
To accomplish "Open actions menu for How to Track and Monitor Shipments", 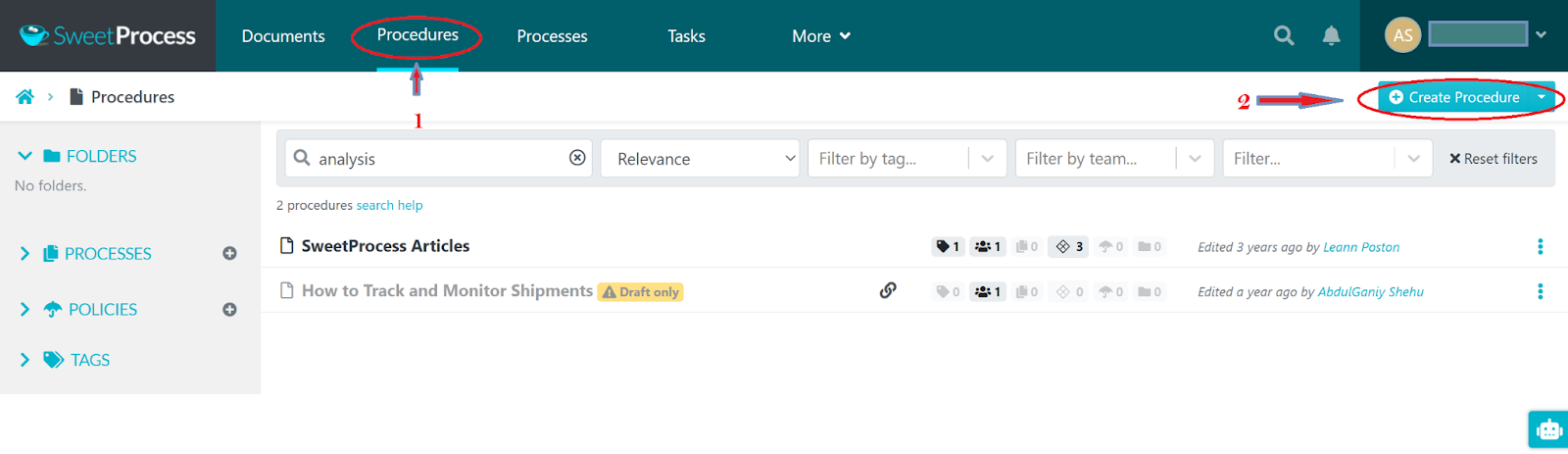I will point(1540,291).
